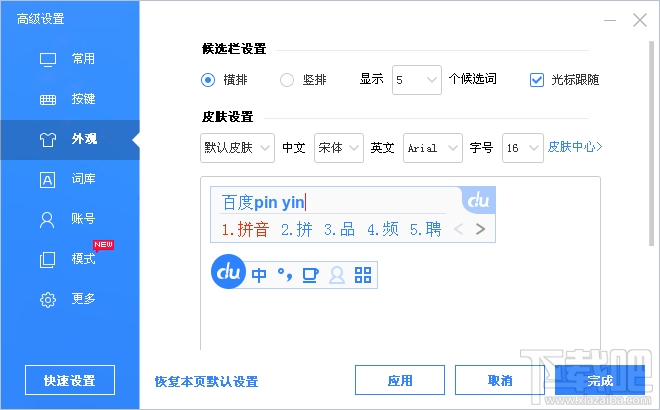Open the 皮肤中心 link
Screen dimensions: 660x410
pos(575,146)
